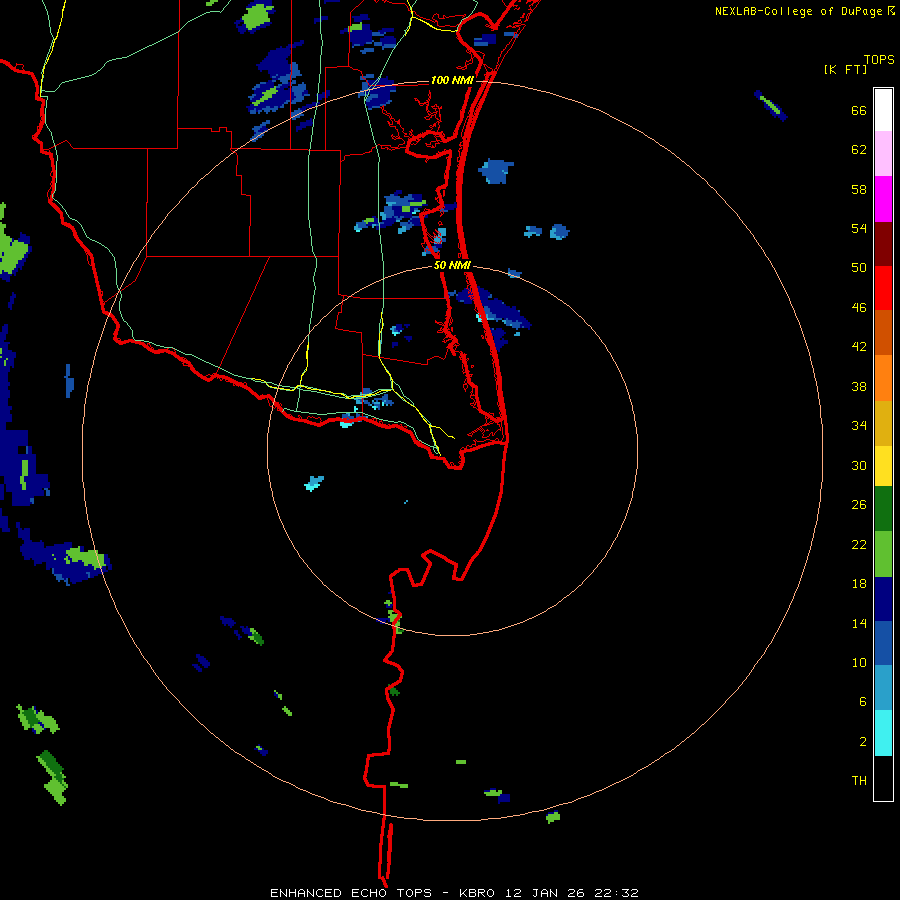This screenshot has width=900, height=900.
Task: Click the '2' legend value
Action: coord(862,742)
